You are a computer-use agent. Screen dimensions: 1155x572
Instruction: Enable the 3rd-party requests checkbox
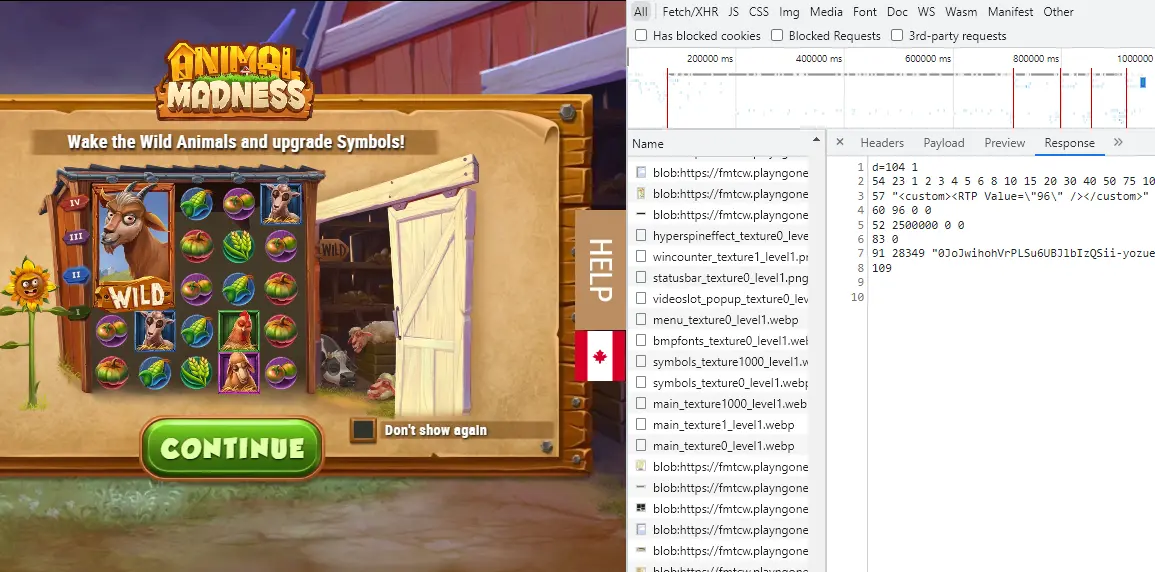tap(896, 35)
